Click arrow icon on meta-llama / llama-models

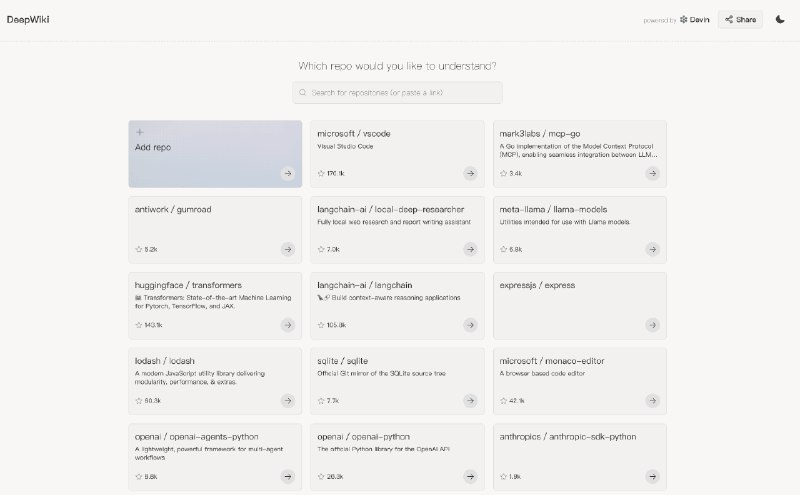[652, 249]
